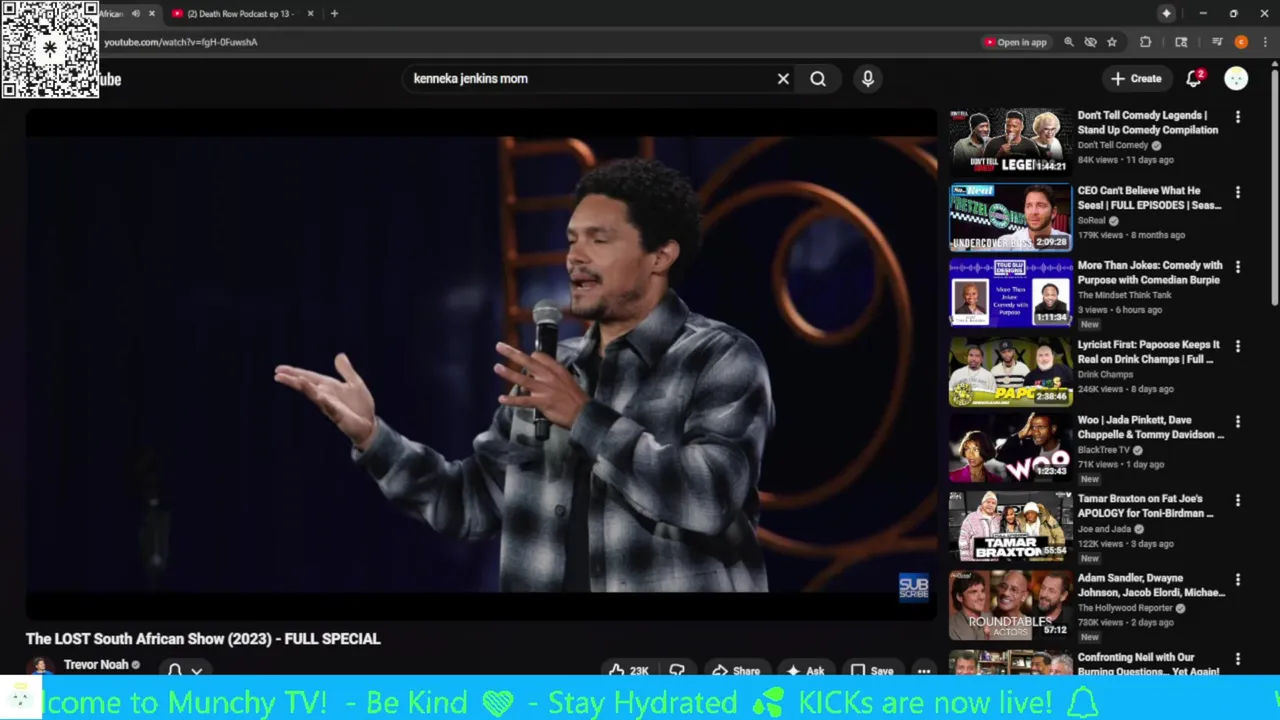This screenshot has width=1280, height=720.
Task: Open the Adam Sandler Roundtables thumbnail
Action: (x=1010, y=604)
